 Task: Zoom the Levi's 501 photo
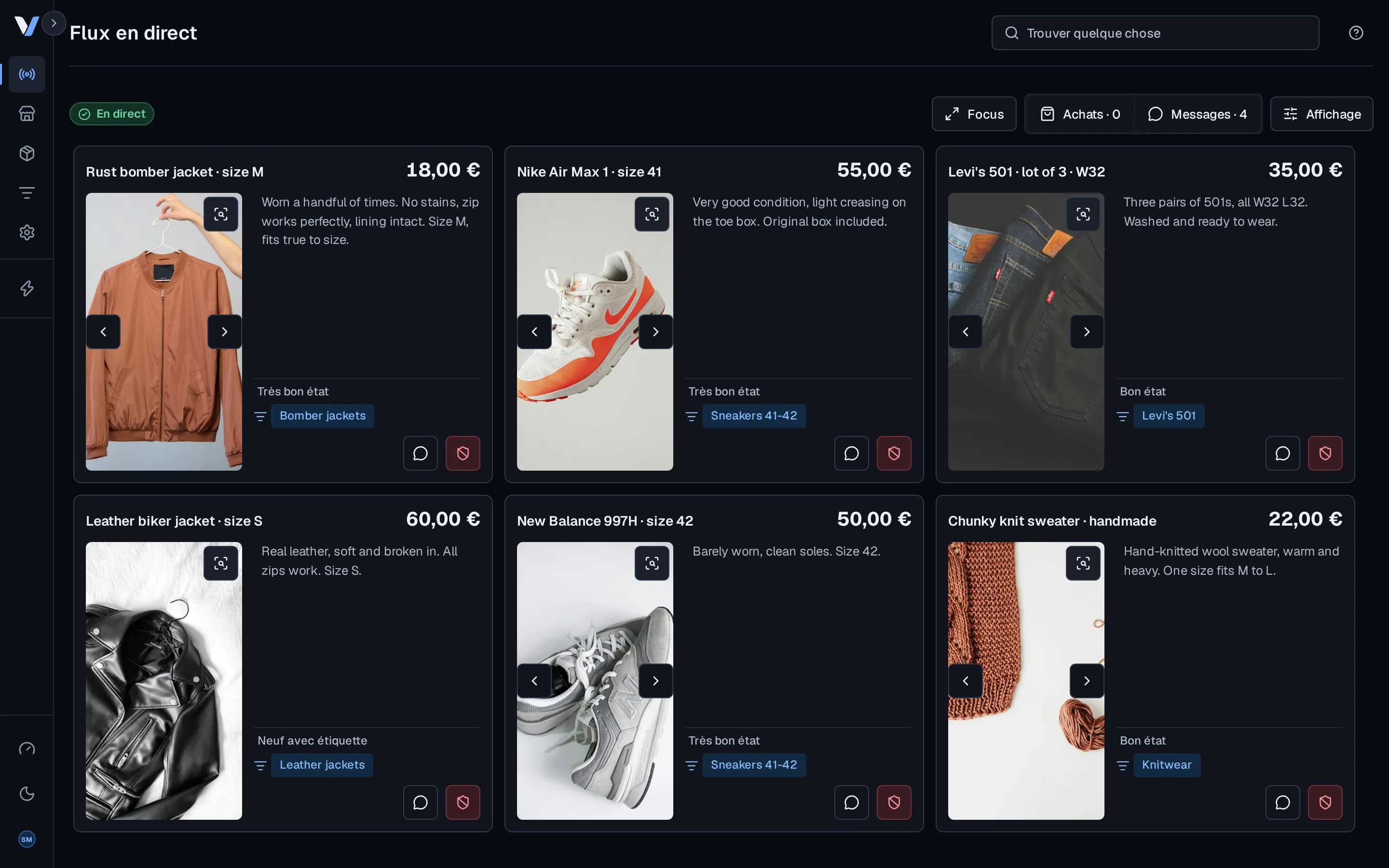(x=1083, y=214)
